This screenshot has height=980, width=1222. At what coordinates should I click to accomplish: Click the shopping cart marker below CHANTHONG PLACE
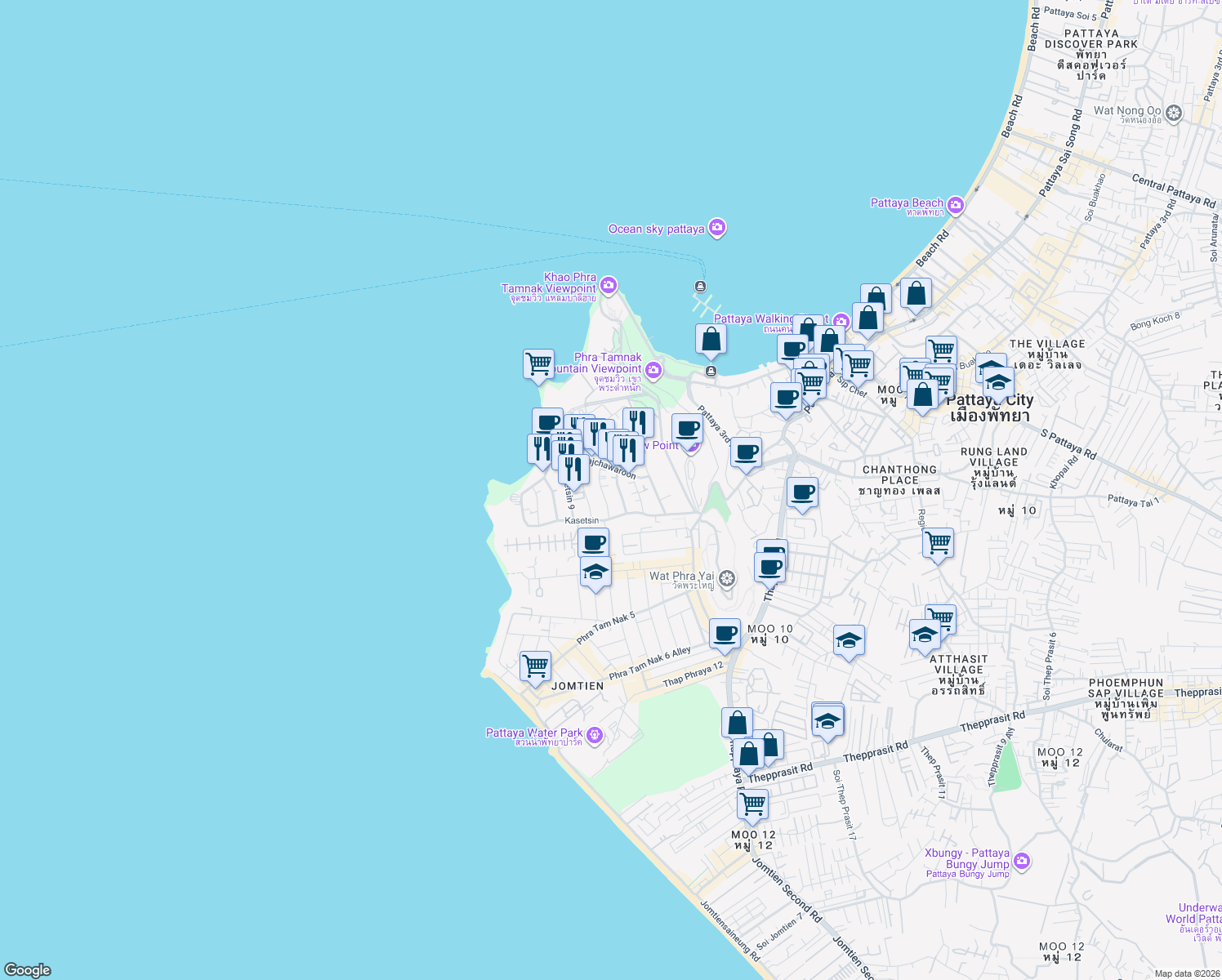938,543
